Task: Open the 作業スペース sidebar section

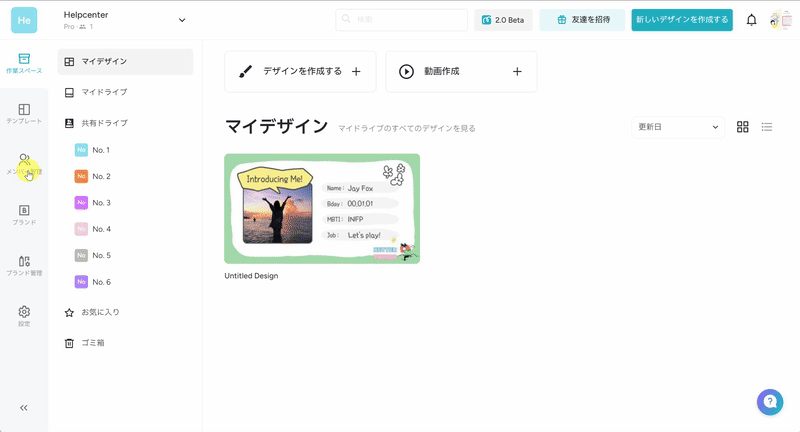Action: [24, 62]
